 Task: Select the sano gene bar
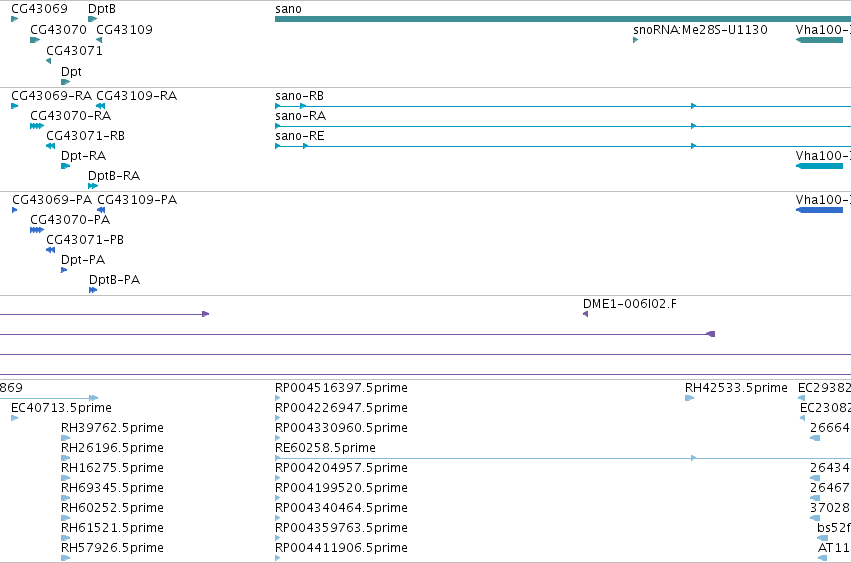(563, 19)
